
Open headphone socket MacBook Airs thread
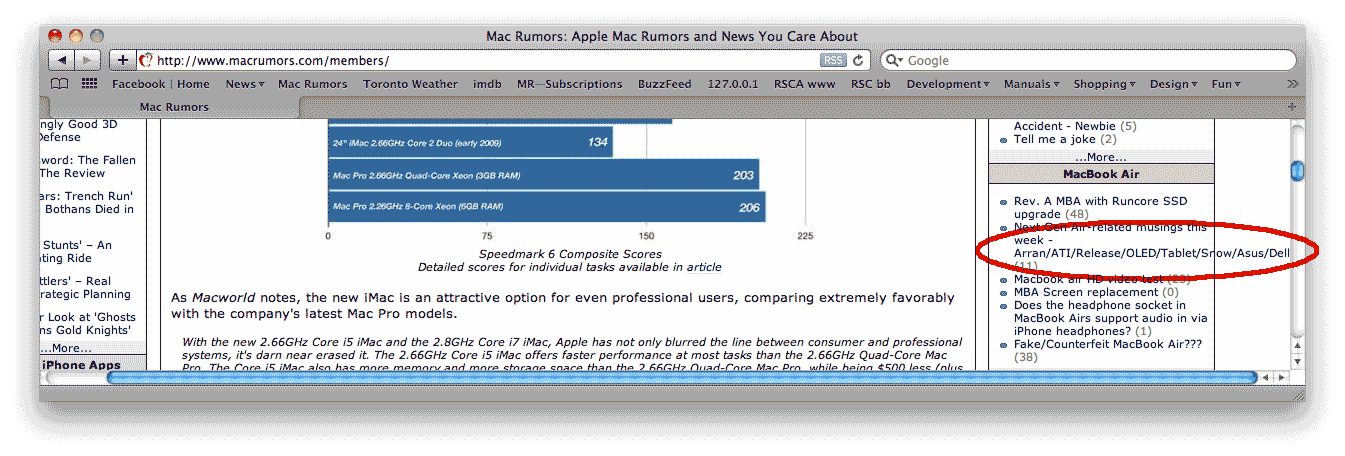(1110, 318)
